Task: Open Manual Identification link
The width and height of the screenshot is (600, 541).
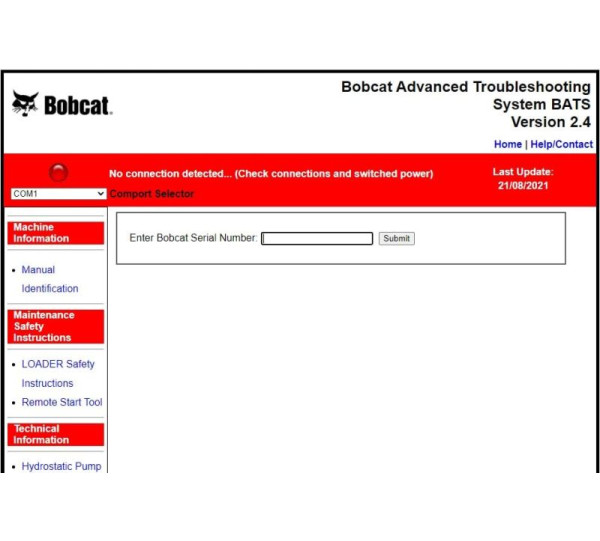Action: pyautogui.click(x=49, y=279)
